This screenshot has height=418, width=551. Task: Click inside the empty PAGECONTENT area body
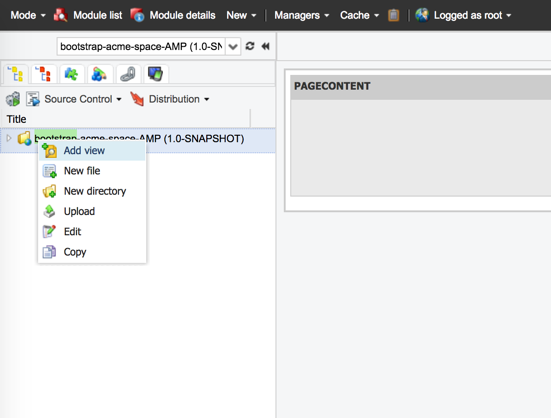coord(421,148)
